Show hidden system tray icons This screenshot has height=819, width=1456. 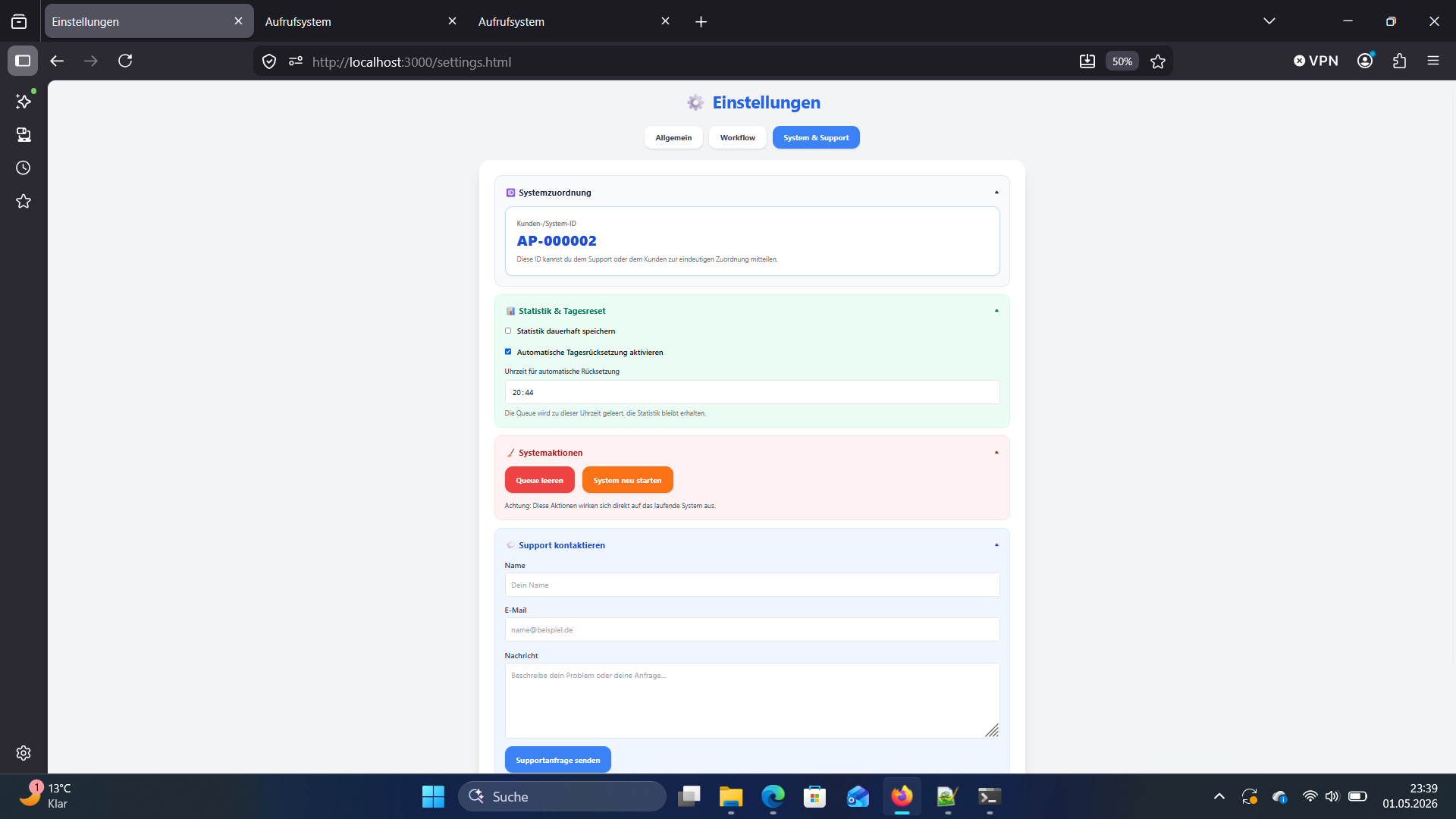[x=1219, y=796]
